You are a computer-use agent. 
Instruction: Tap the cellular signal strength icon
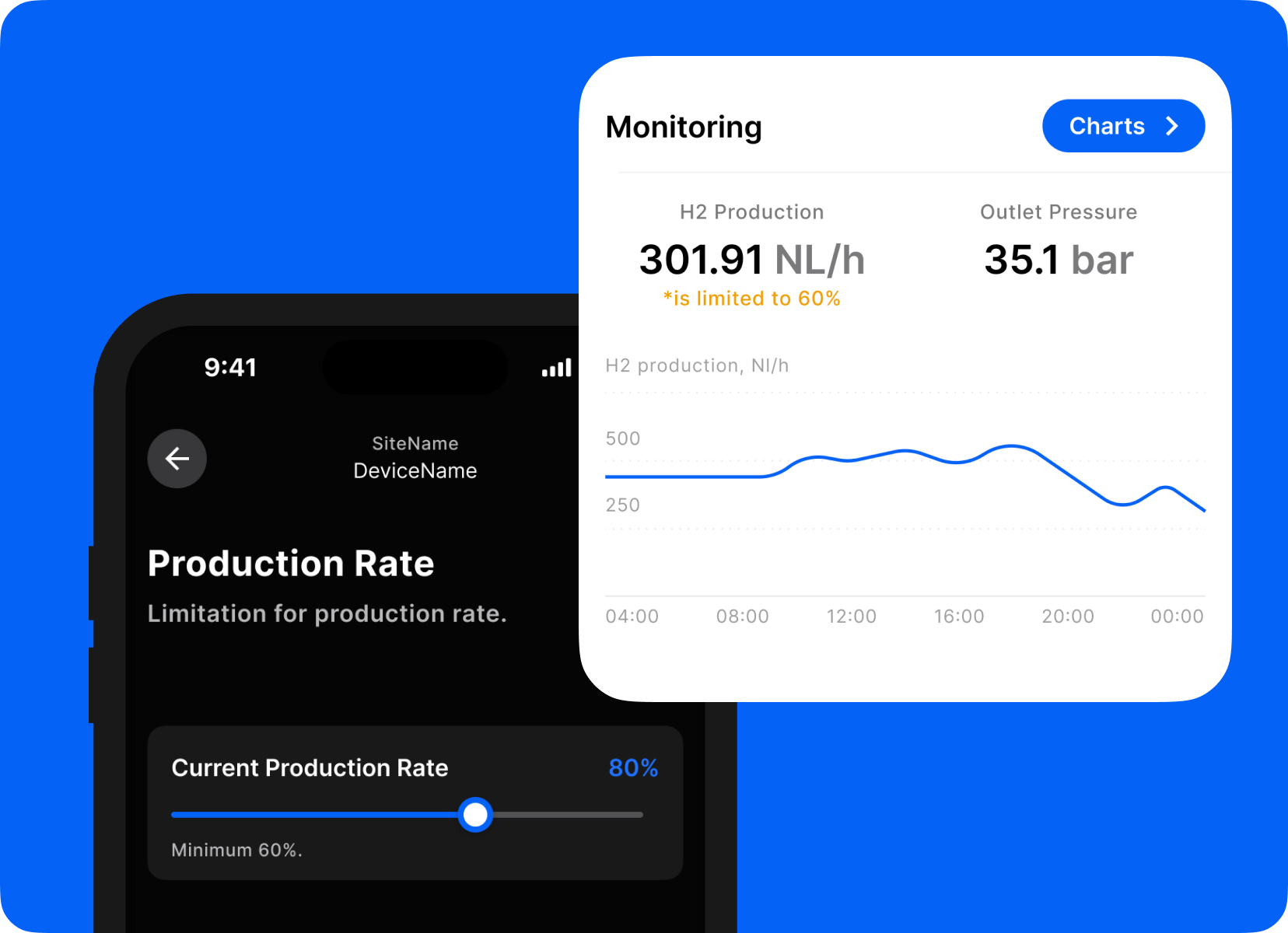[x=556, y=368]
